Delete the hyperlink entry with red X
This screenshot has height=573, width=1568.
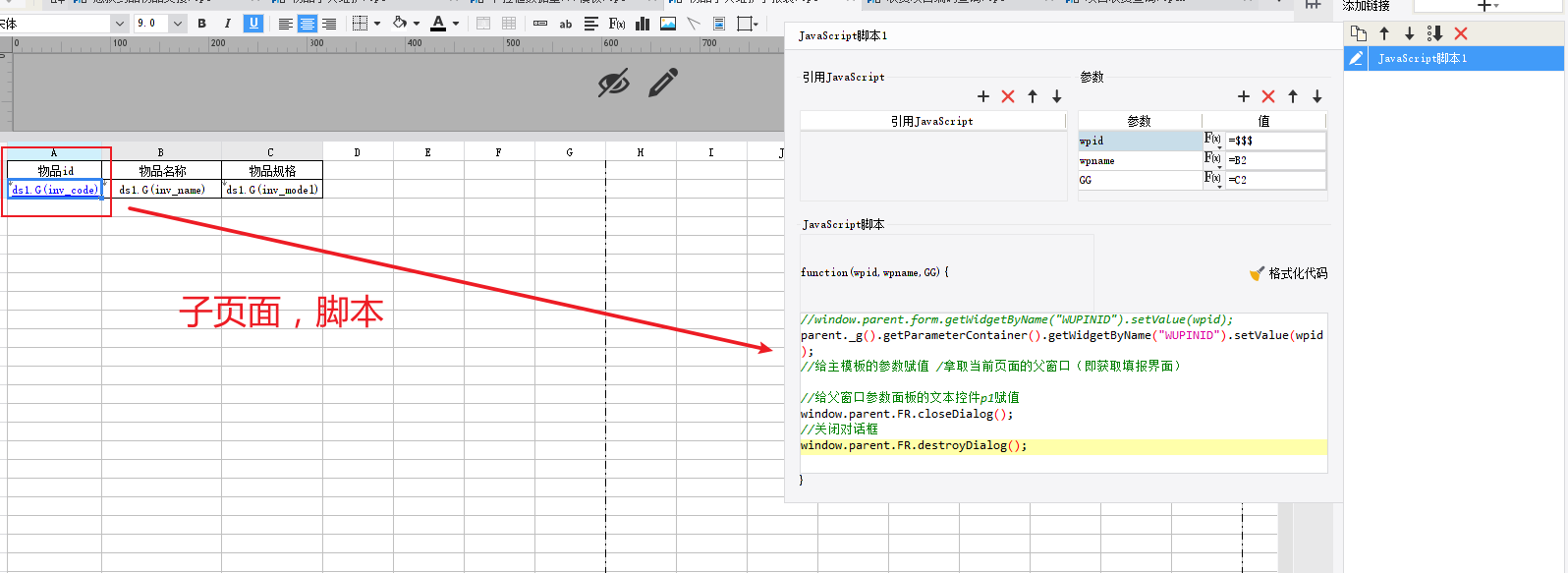[1461, 33]
